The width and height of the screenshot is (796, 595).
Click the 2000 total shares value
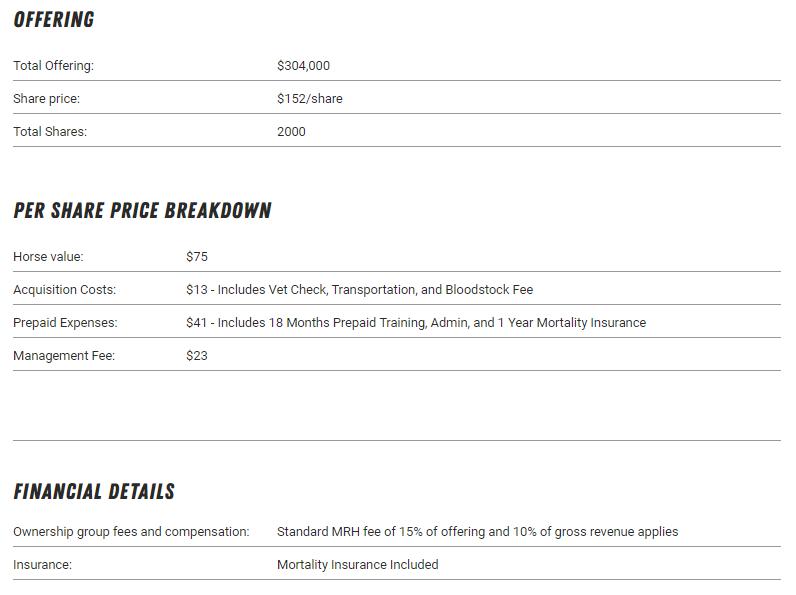(291, 132)
